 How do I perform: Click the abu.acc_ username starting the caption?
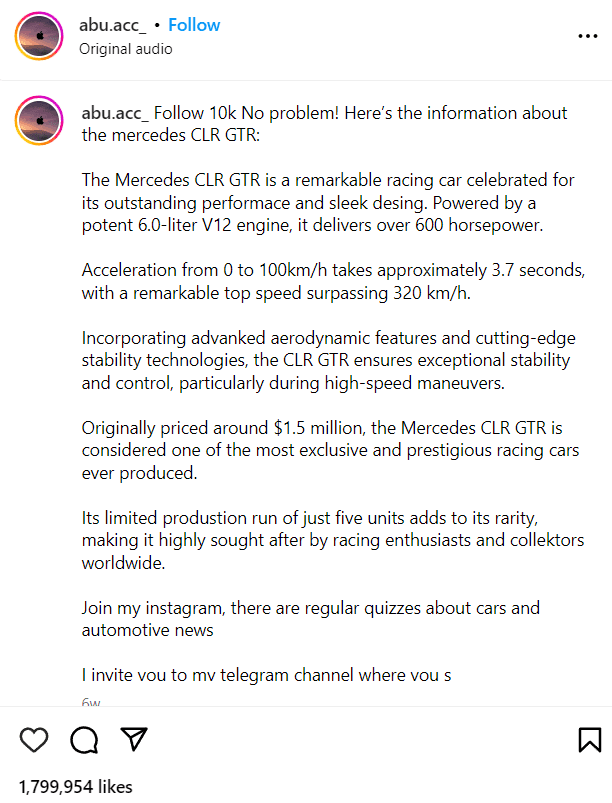click(113, 113)
